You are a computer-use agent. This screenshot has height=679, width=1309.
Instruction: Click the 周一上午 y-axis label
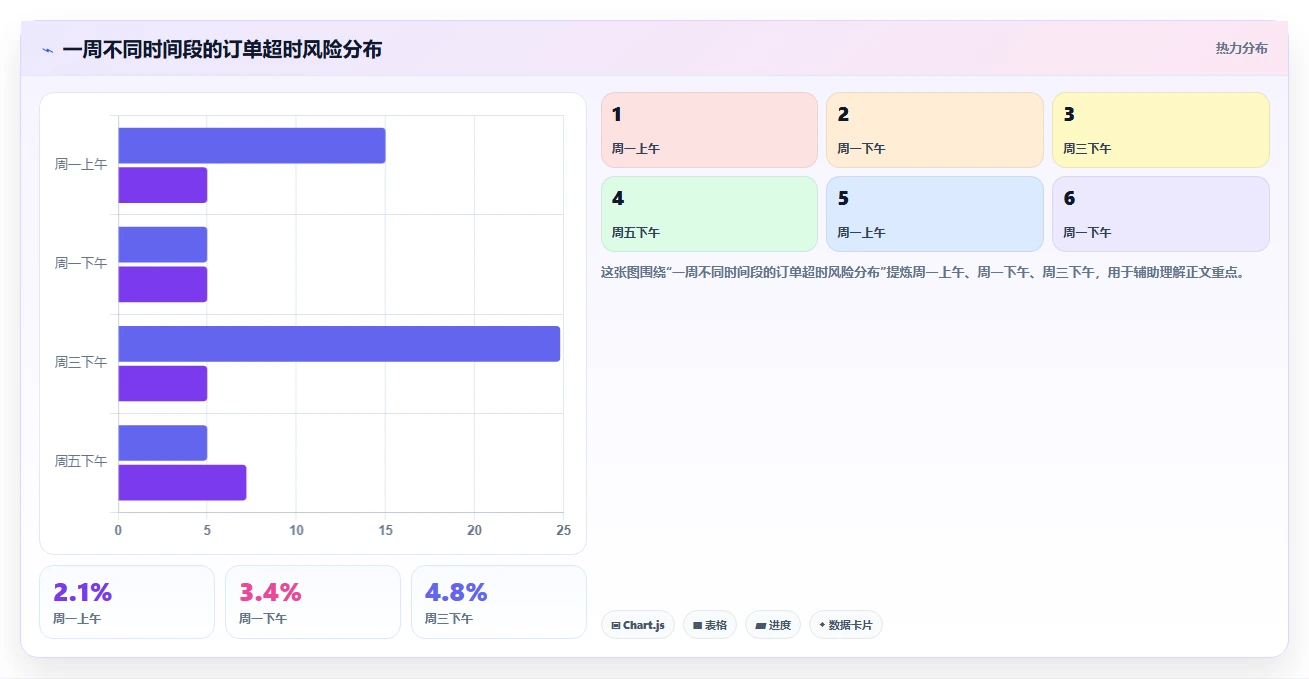(x=81, y=165)
